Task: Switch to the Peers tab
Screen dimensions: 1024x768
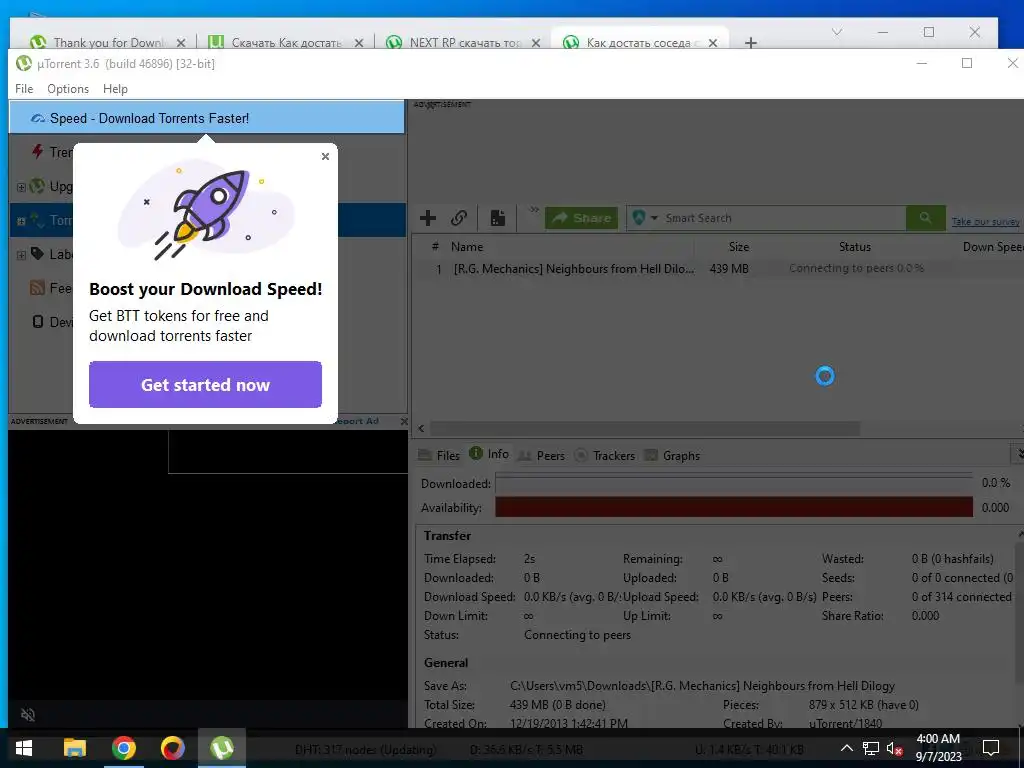Action: [541, 455]
